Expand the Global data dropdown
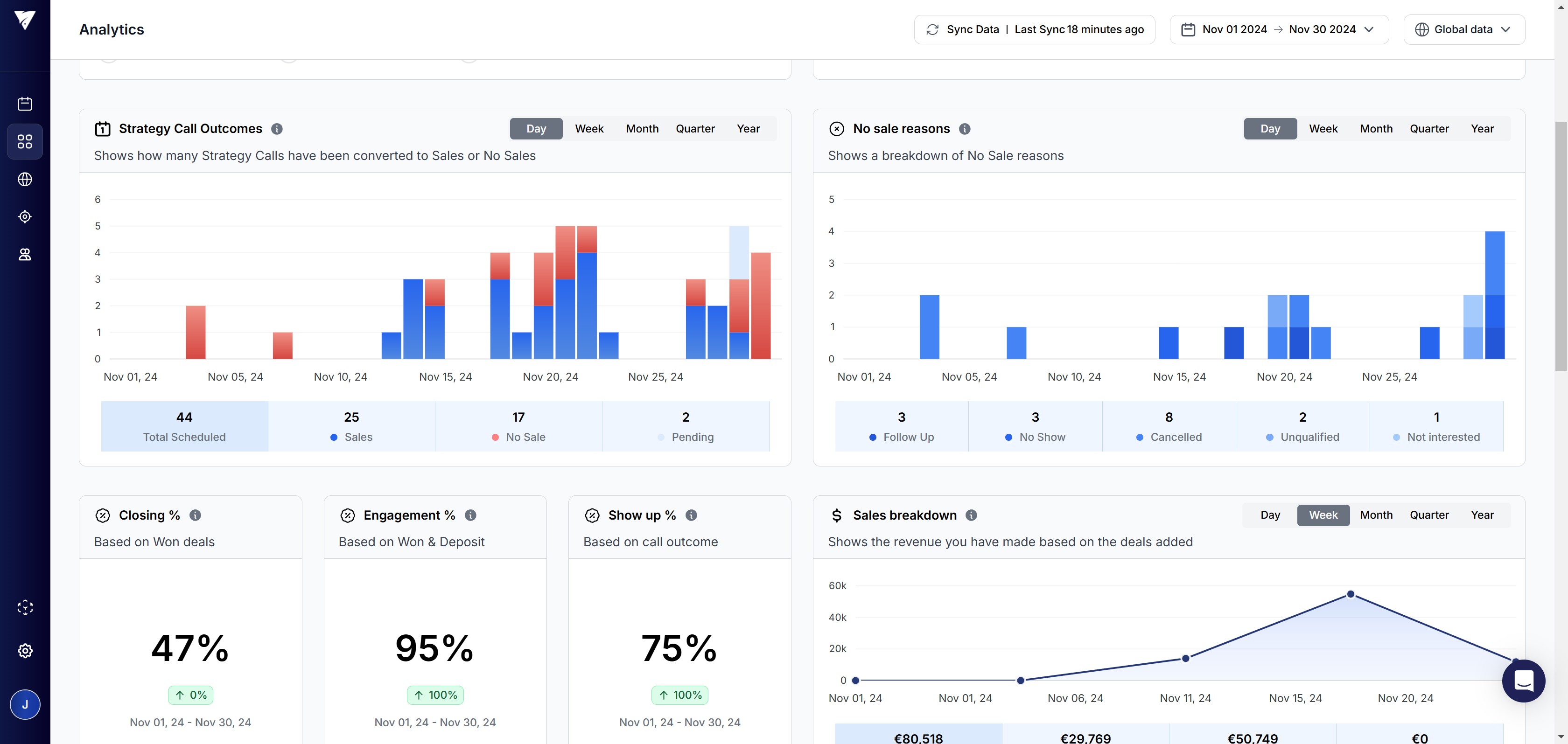The image size is (1568, 744). coord(1463,30)
